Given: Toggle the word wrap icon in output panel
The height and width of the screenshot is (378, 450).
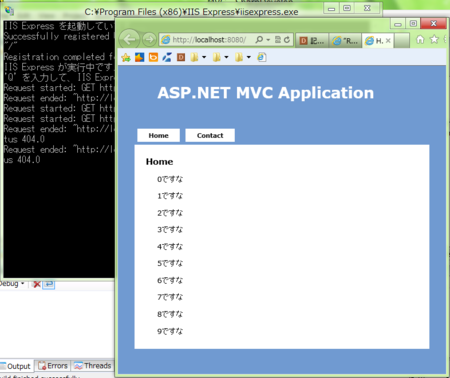Looking at the screenshot, I should tap(49, 284).
